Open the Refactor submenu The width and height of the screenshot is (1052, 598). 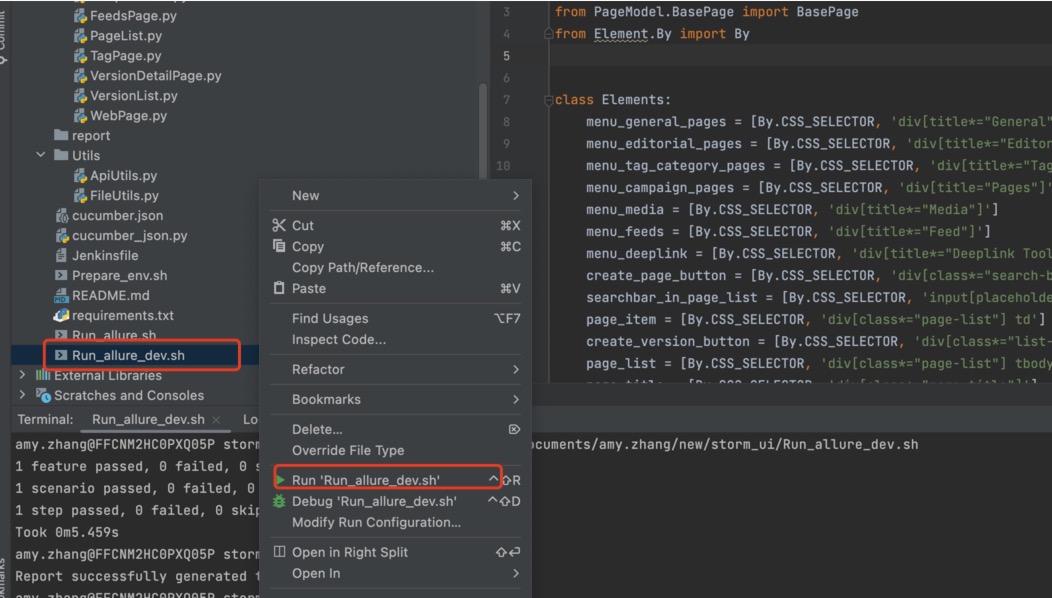(x=400, y=369)
